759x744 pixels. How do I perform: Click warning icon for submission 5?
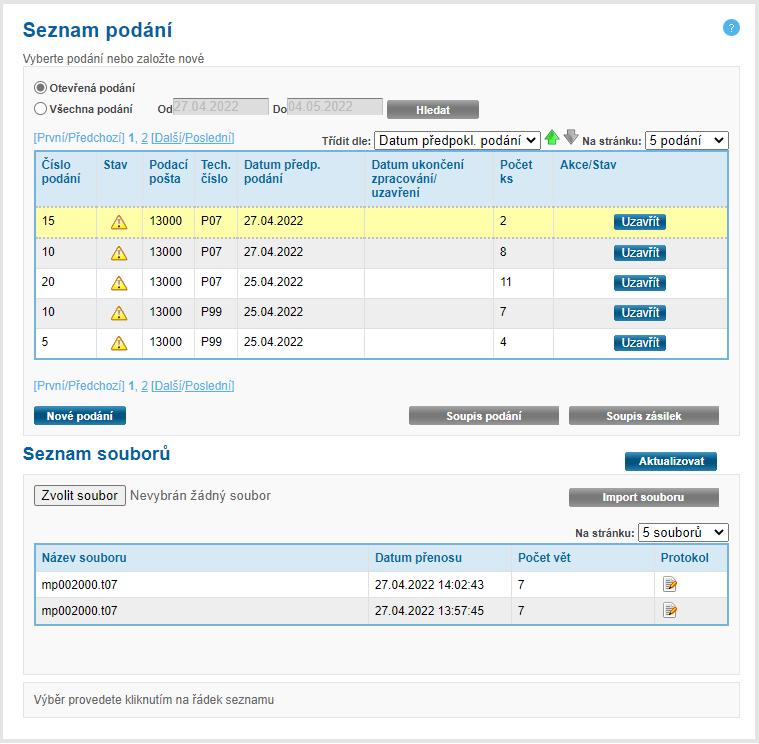click(119, 343)
